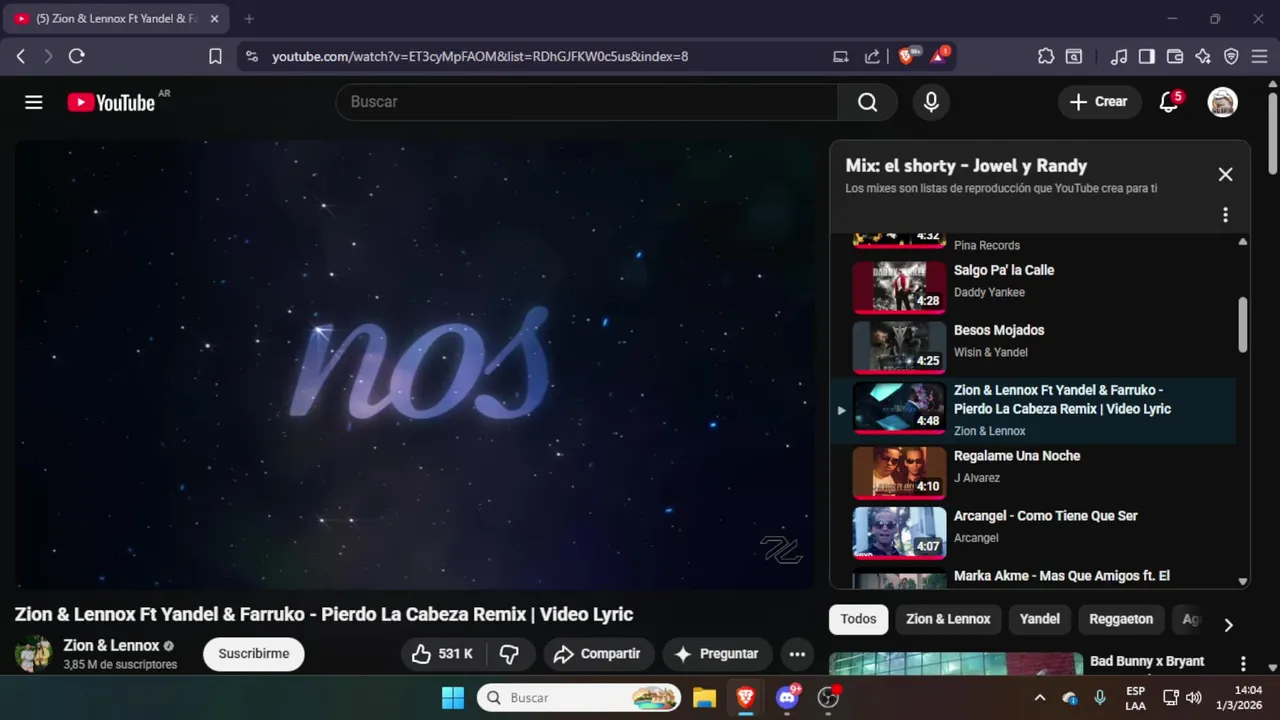Click the YouTube search magnifier button
The height and width of the screenshot is (720, 1280).
point(867,102)
